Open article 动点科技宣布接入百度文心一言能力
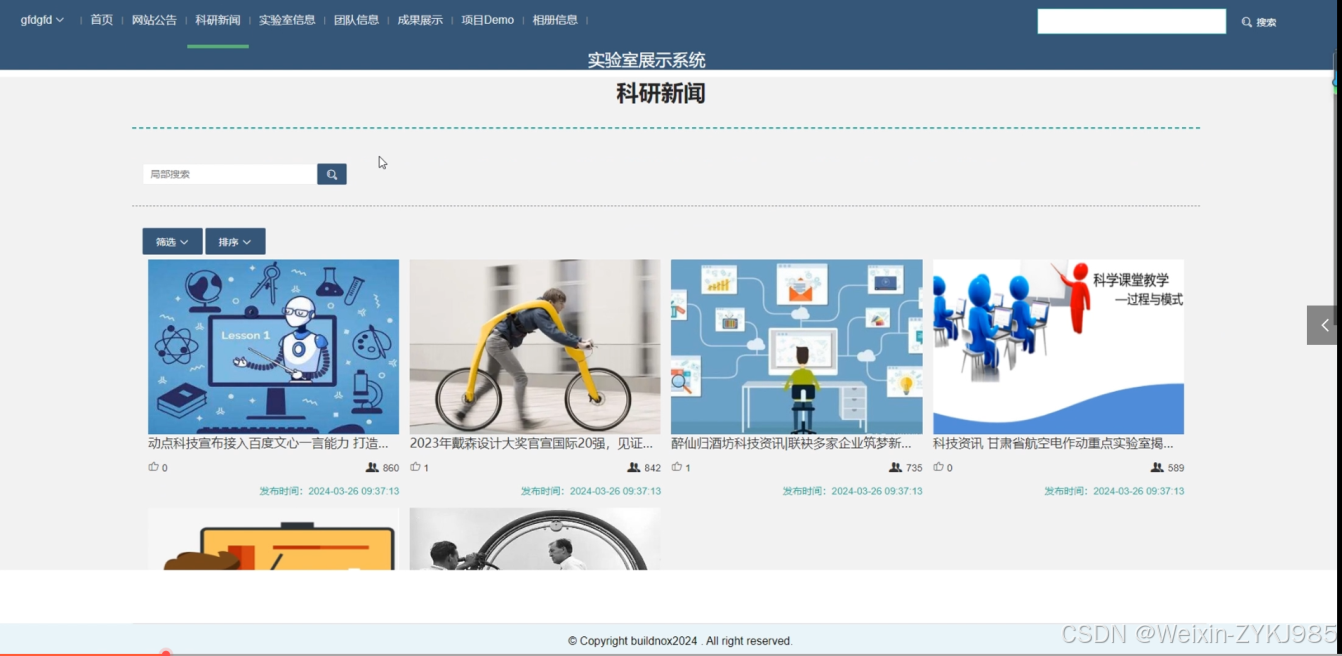The width and height of the screenshot is (1342, 656). click(x=268, y=443)
